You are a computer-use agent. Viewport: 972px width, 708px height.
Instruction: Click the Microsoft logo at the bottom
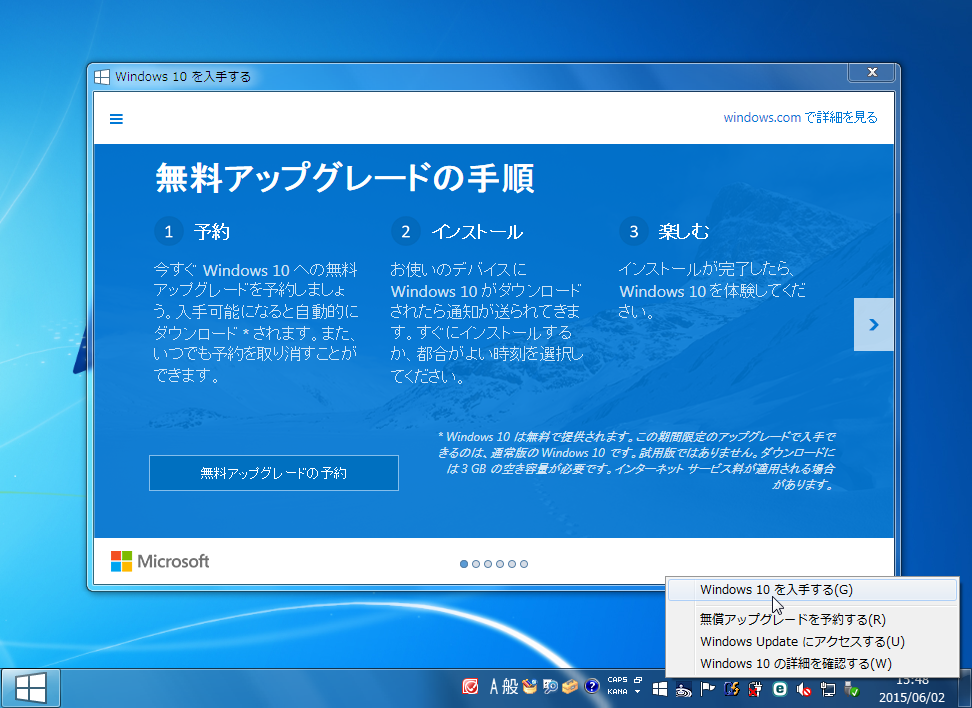(x=163, y=561)
